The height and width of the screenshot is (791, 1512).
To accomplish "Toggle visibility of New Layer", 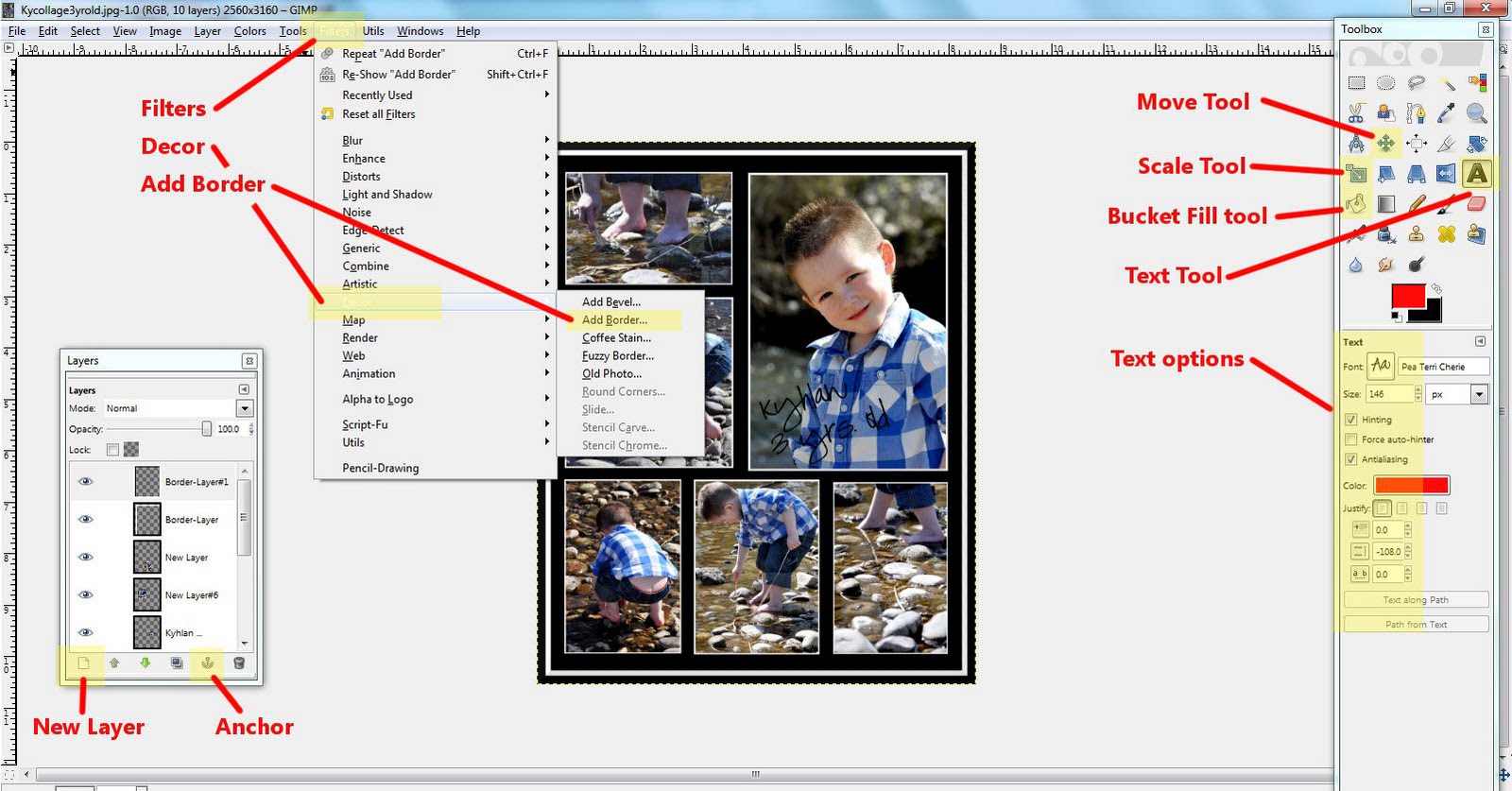I will 85,558.
